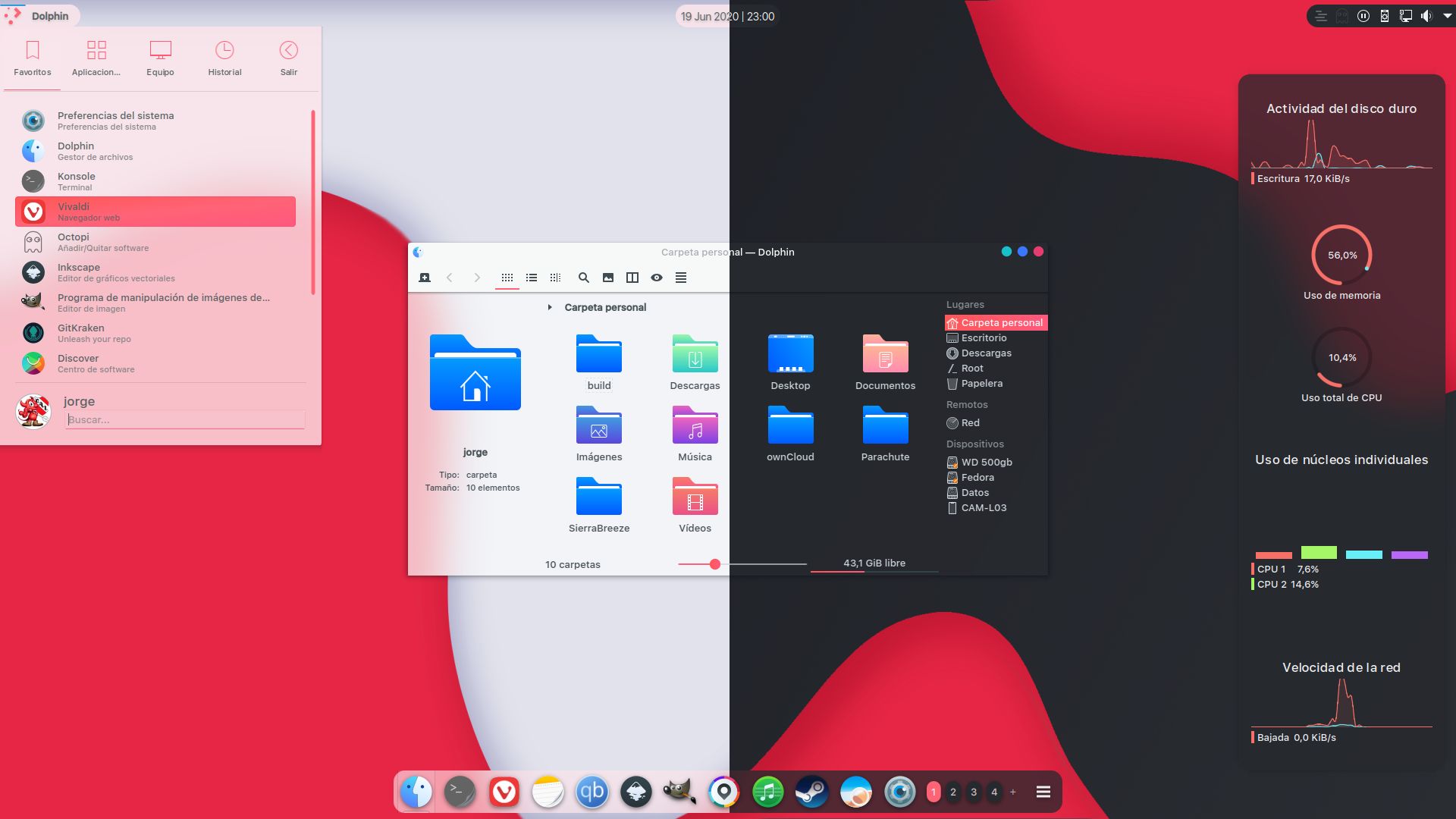Collapse the Carpeta personal breadcrumb arrow

[550, 307]
